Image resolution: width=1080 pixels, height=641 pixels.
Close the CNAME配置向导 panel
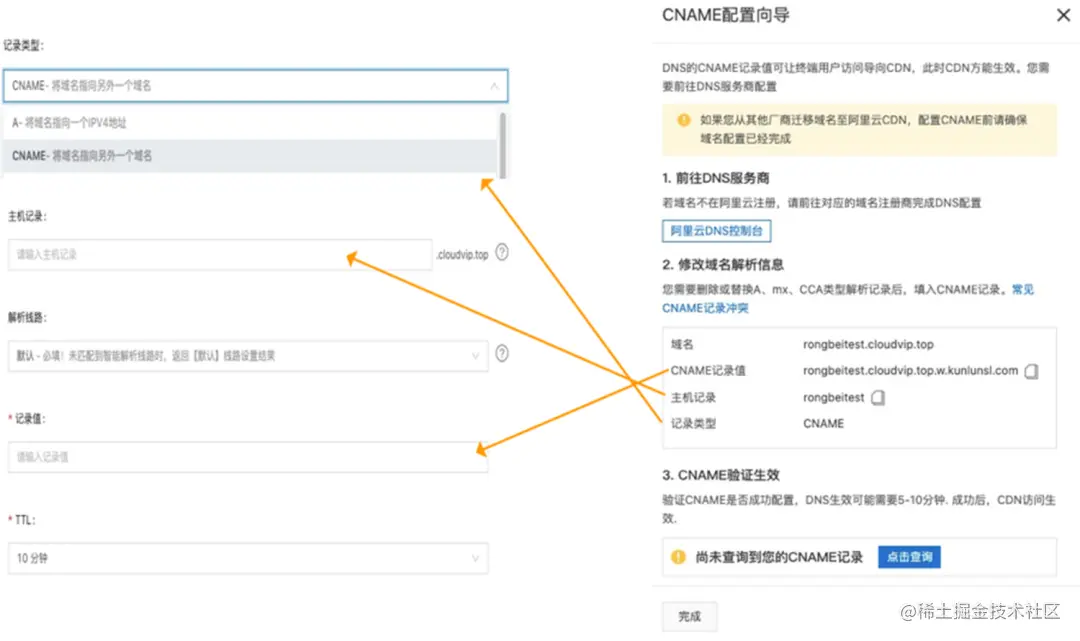click(1063, 15)
